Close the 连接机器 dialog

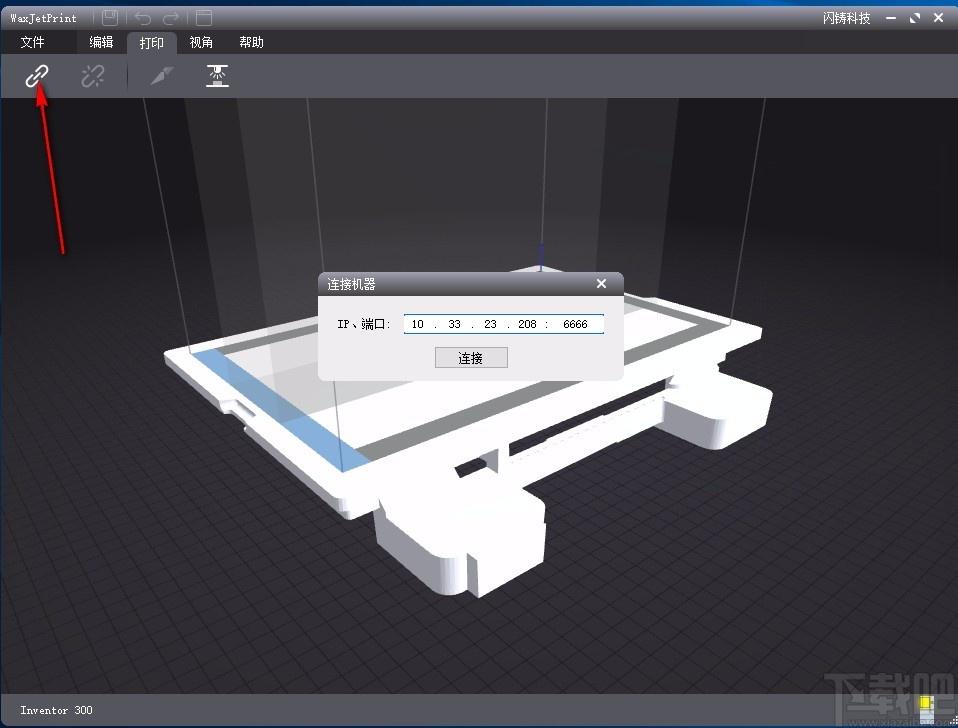[601, 283]
